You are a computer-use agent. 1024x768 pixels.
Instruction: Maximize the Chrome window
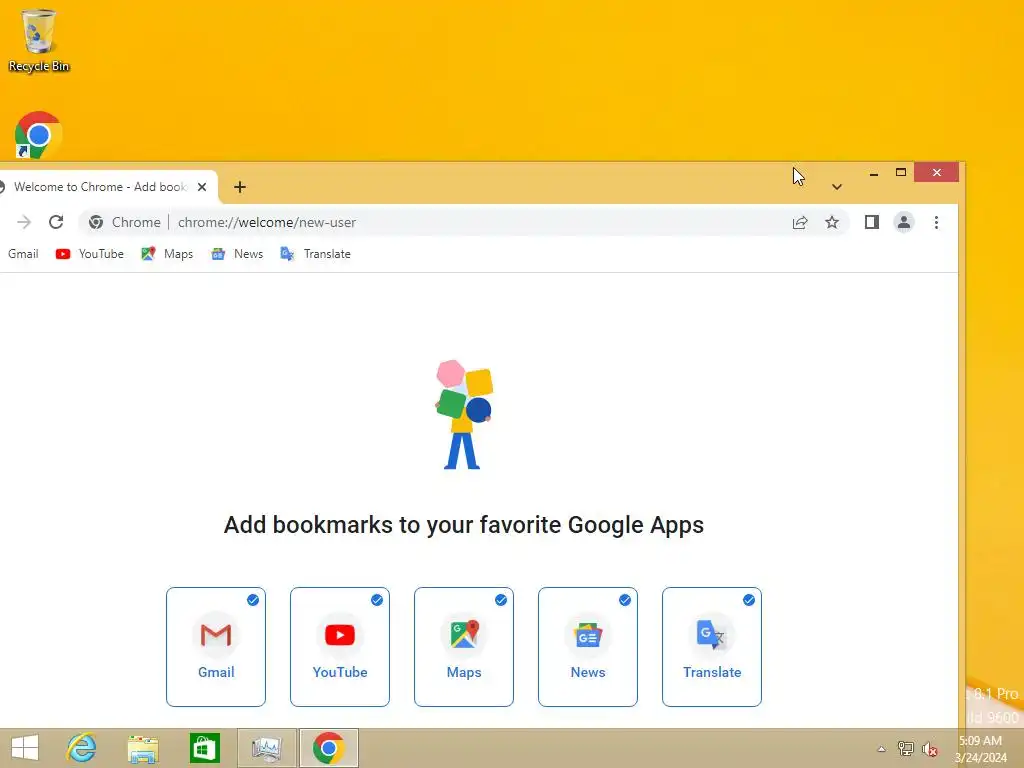pyautogui.click(x=901, y=172)
